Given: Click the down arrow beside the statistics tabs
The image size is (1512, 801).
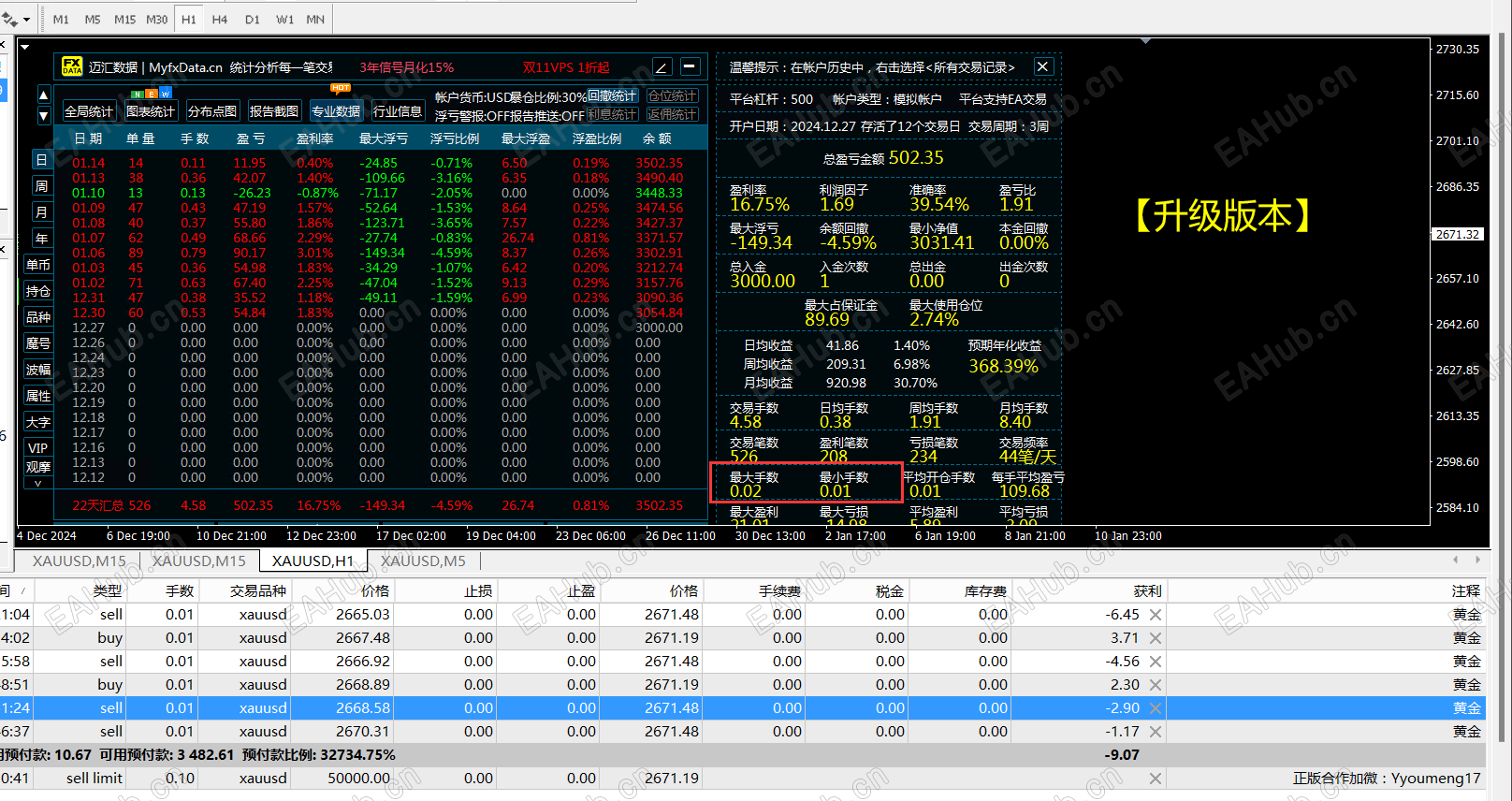Looking at the screenshot, I should tap(43, 115).
